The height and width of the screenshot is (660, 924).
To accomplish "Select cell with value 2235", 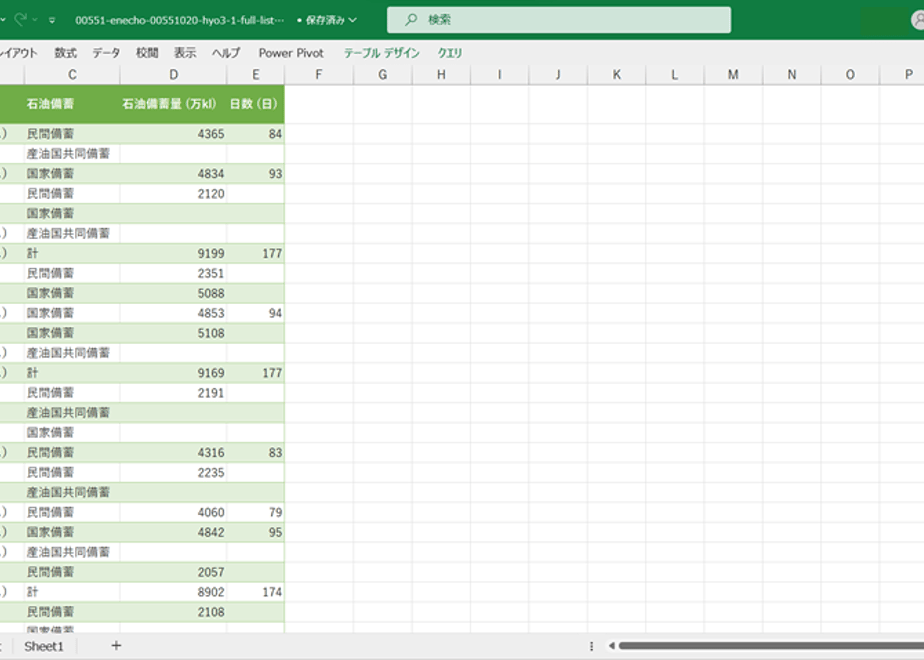I will 173,473.
